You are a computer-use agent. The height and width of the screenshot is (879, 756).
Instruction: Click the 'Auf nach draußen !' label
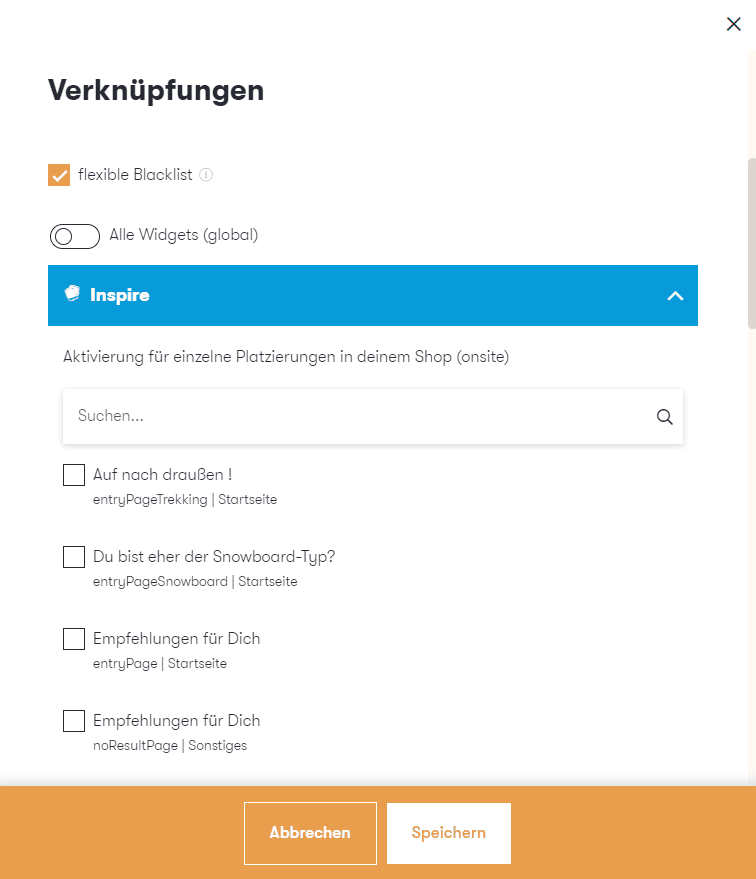pos(163,475)
